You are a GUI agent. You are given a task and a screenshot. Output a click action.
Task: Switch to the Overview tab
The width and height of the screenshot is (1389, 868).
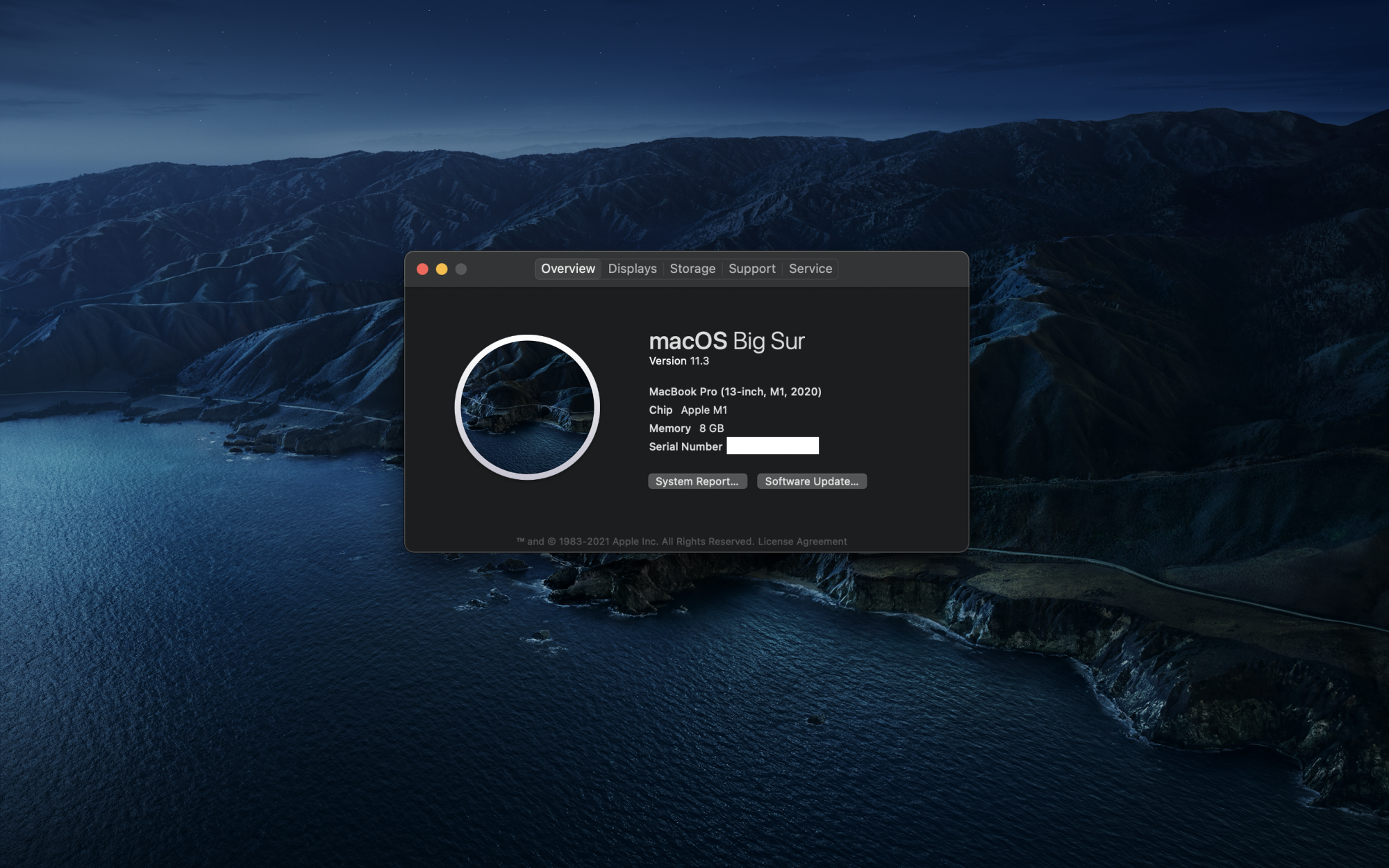point(567,269)
